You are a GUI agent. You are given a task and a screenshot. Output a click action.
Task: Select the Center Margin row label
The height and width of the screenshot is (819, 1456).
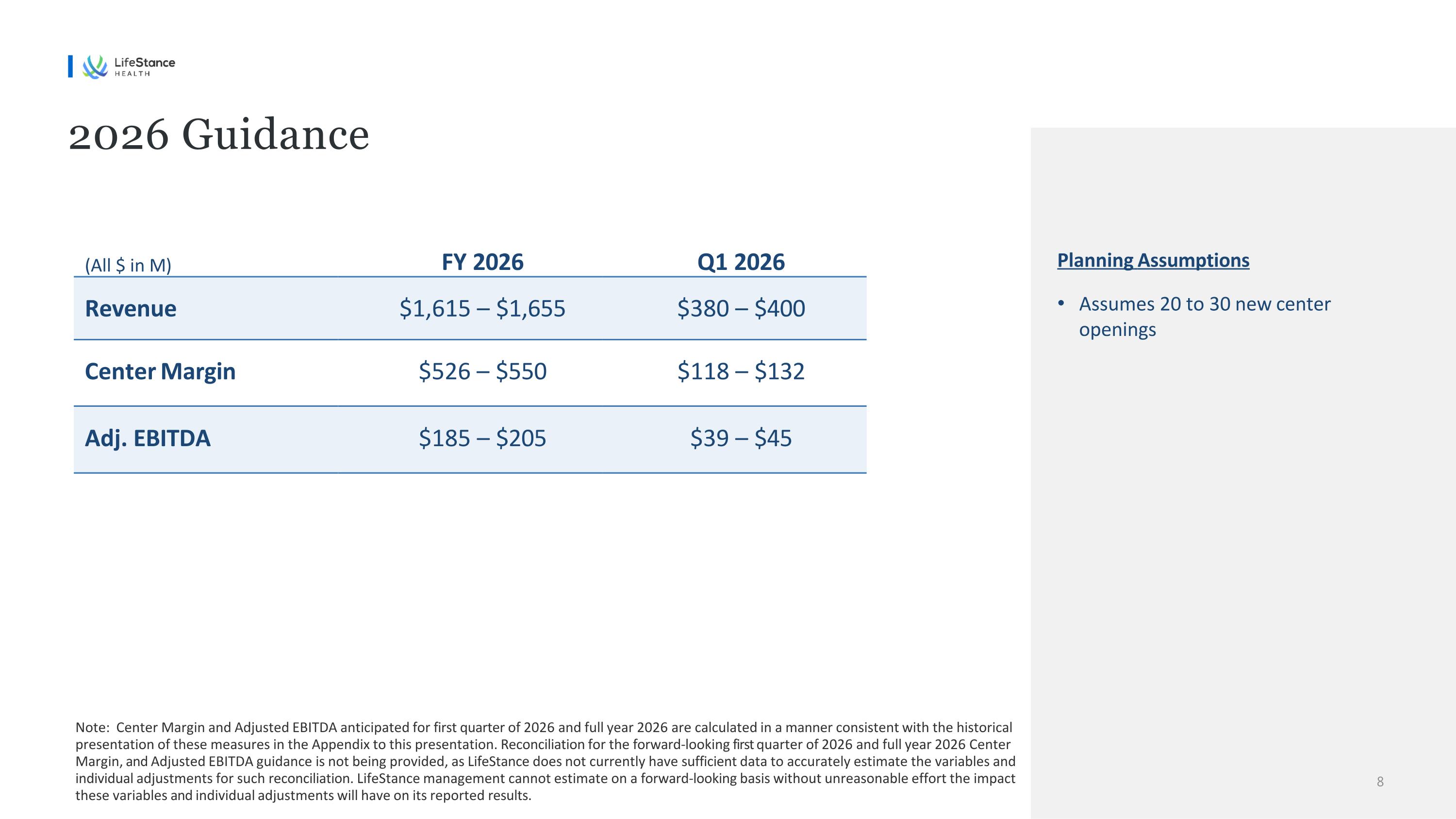click(160, 371)
